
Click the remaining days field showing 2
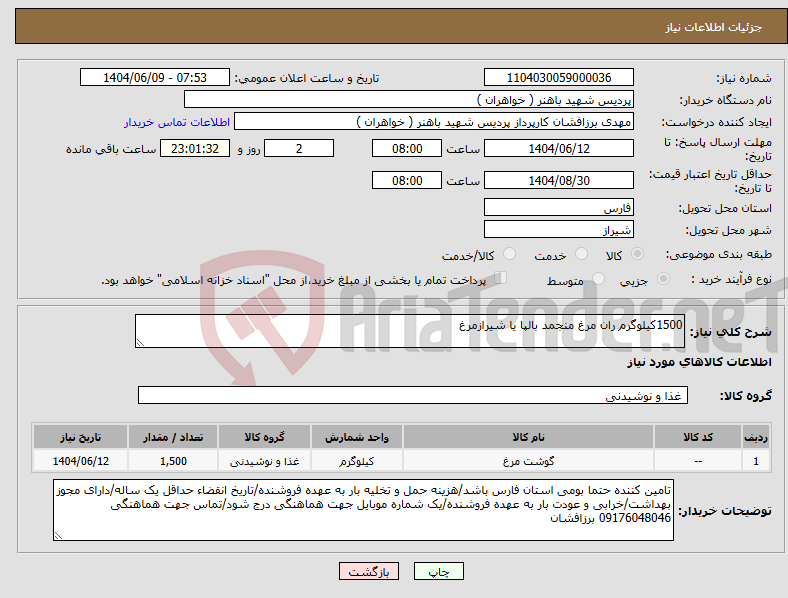click(x=299, y=148)
